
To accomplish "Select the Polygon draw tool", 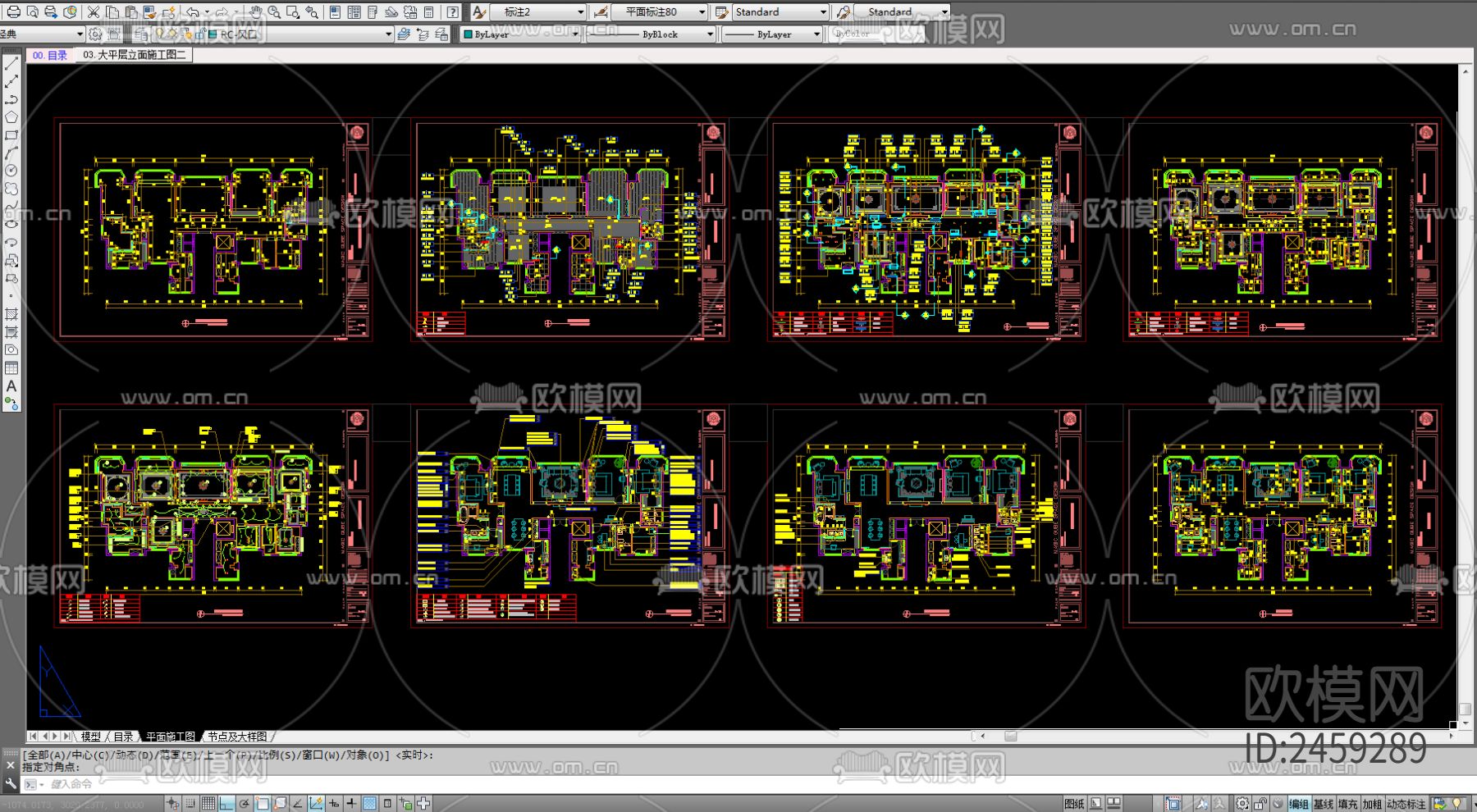I will (11, 117).
